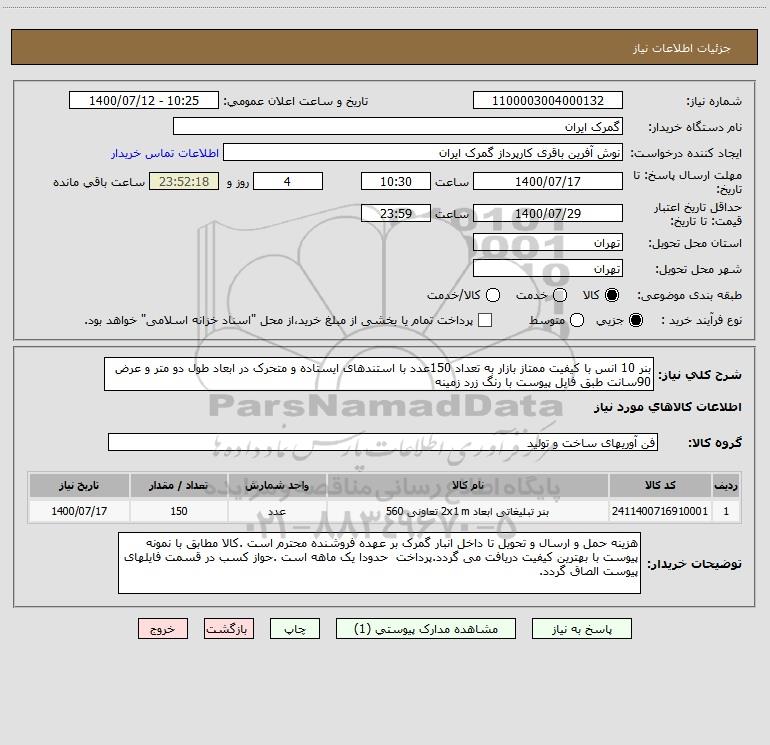Click the تعداد / مقدار column header
The width and height of the screenshot is (770, 745).
click(x=179, y=486)
